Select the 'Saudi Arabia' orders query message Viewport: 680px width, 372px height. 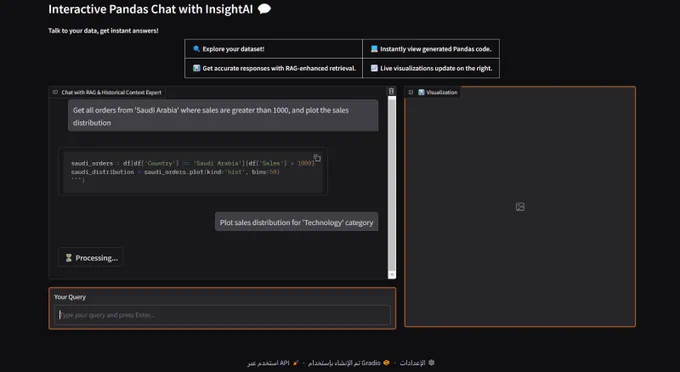[x=223, y=116]
